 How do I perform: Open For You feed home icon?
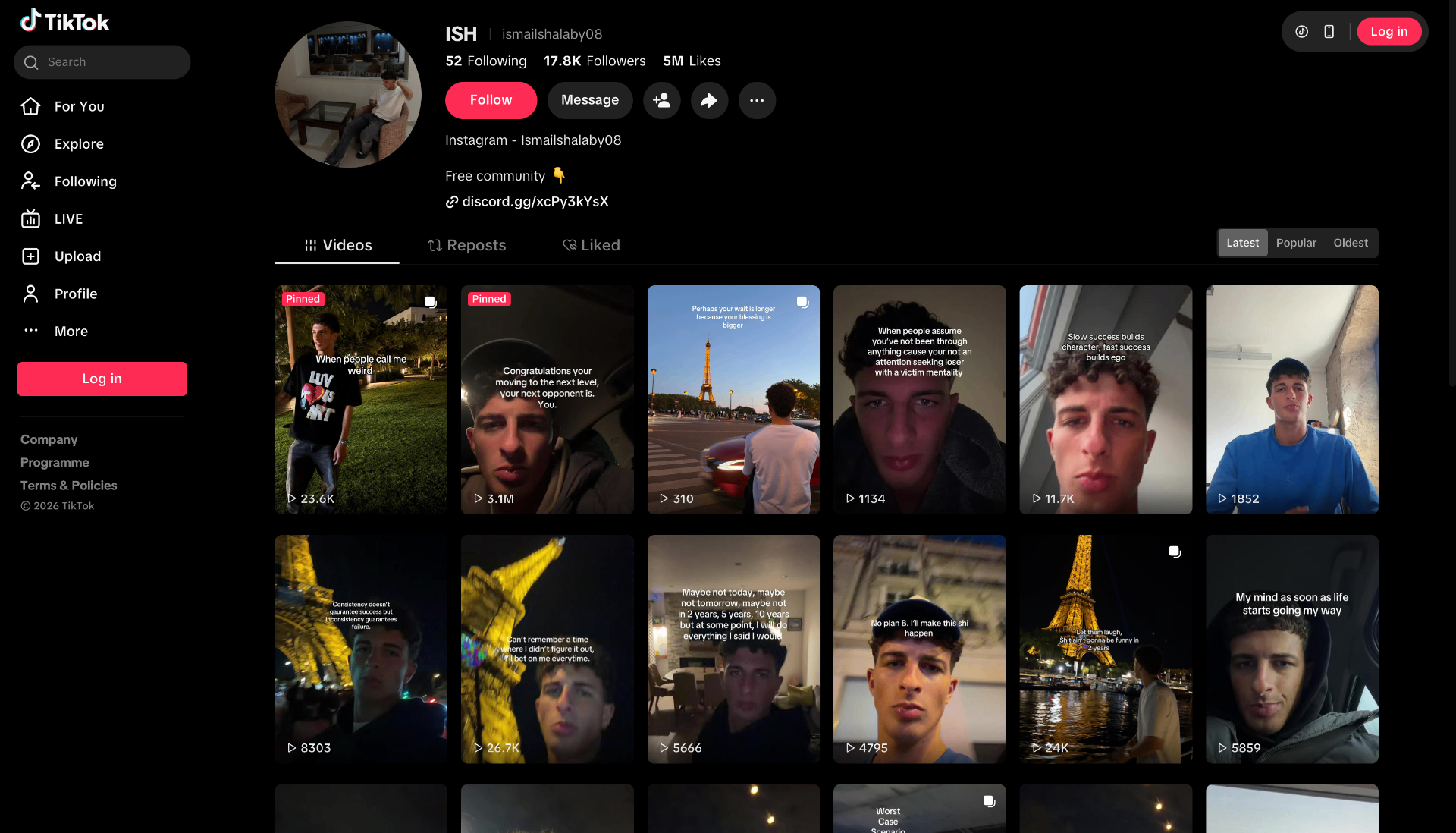[30, 106]
